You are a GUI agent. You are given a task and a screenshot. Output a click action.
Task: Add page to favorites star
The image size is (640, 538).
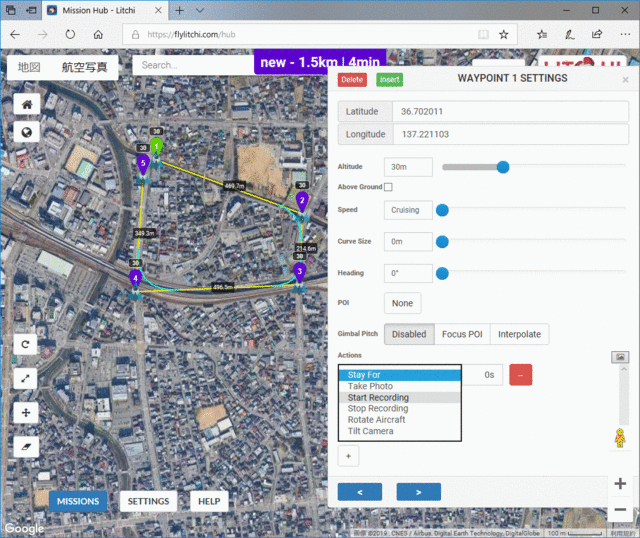click(504, 35)
